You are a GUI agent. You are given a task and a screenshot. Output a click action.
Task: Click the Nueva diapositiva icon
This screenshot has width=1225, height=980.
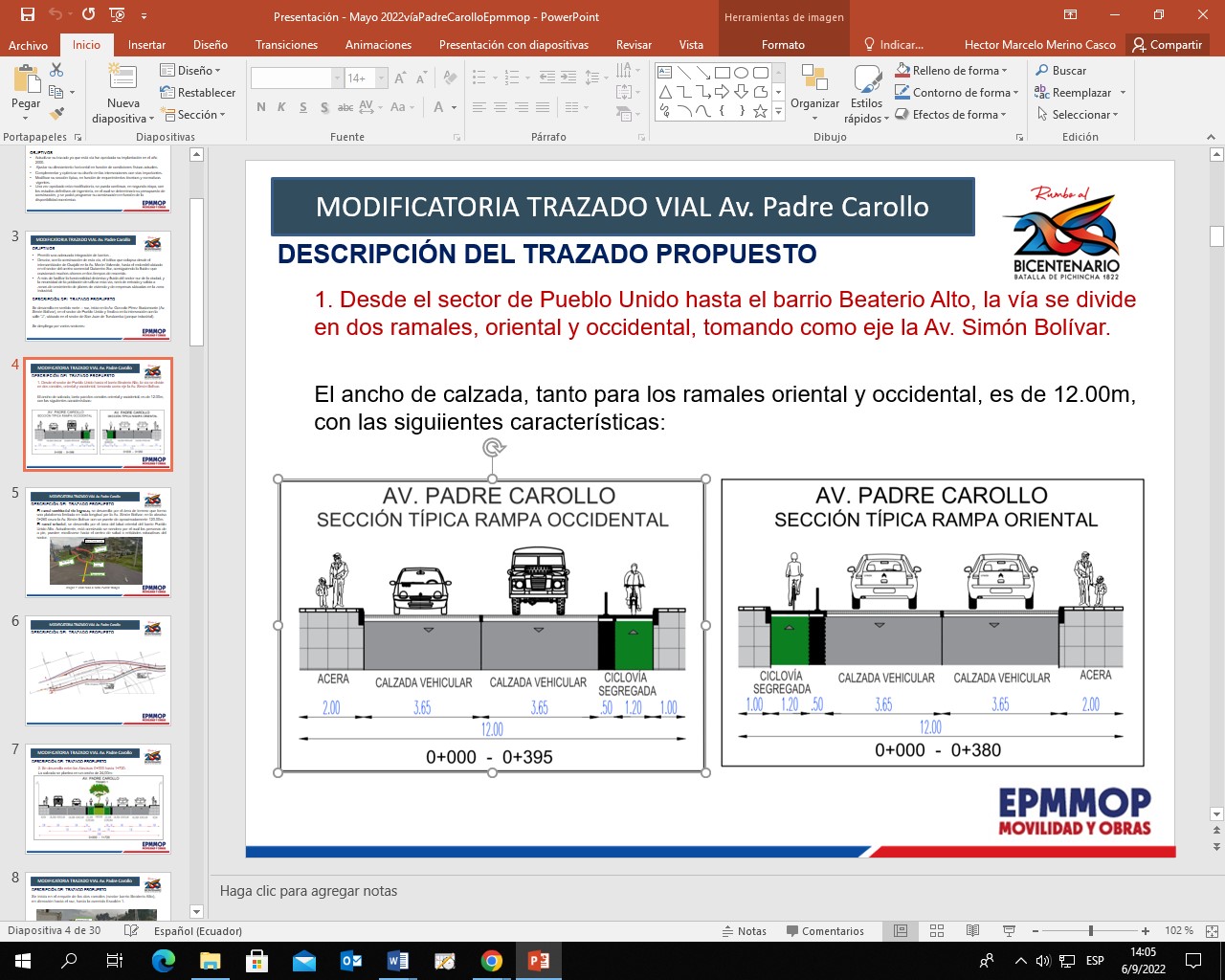click(122, 77)
